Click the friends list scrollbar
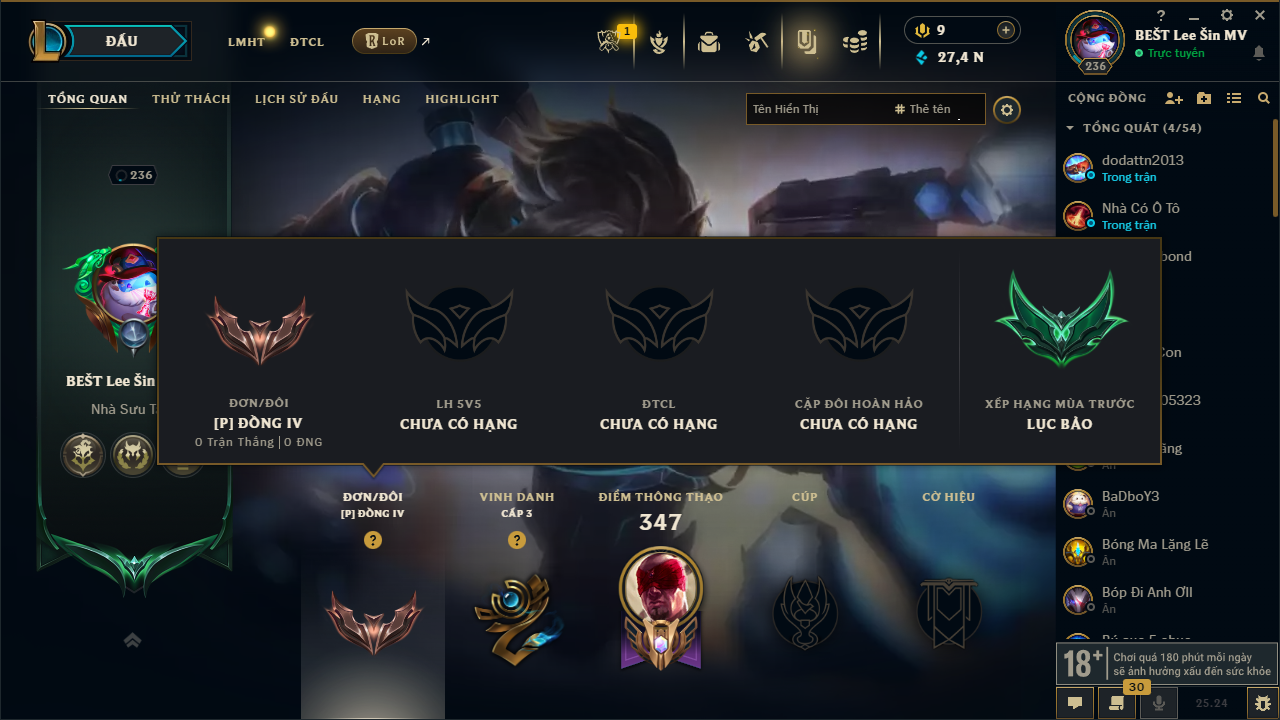The image size is (1280, 720). [x=1275, y=165]
